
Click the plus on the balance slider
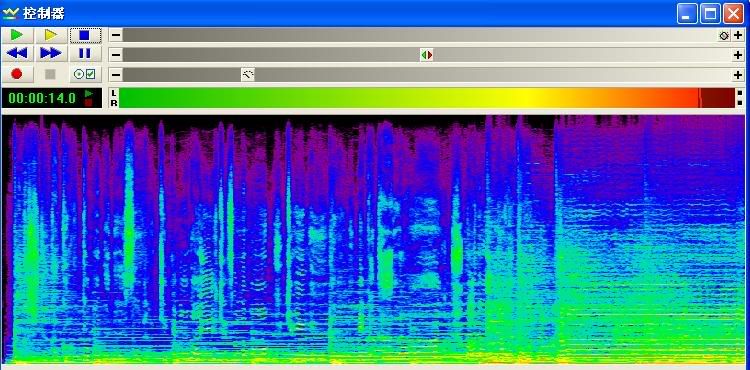tap(738, 55)
